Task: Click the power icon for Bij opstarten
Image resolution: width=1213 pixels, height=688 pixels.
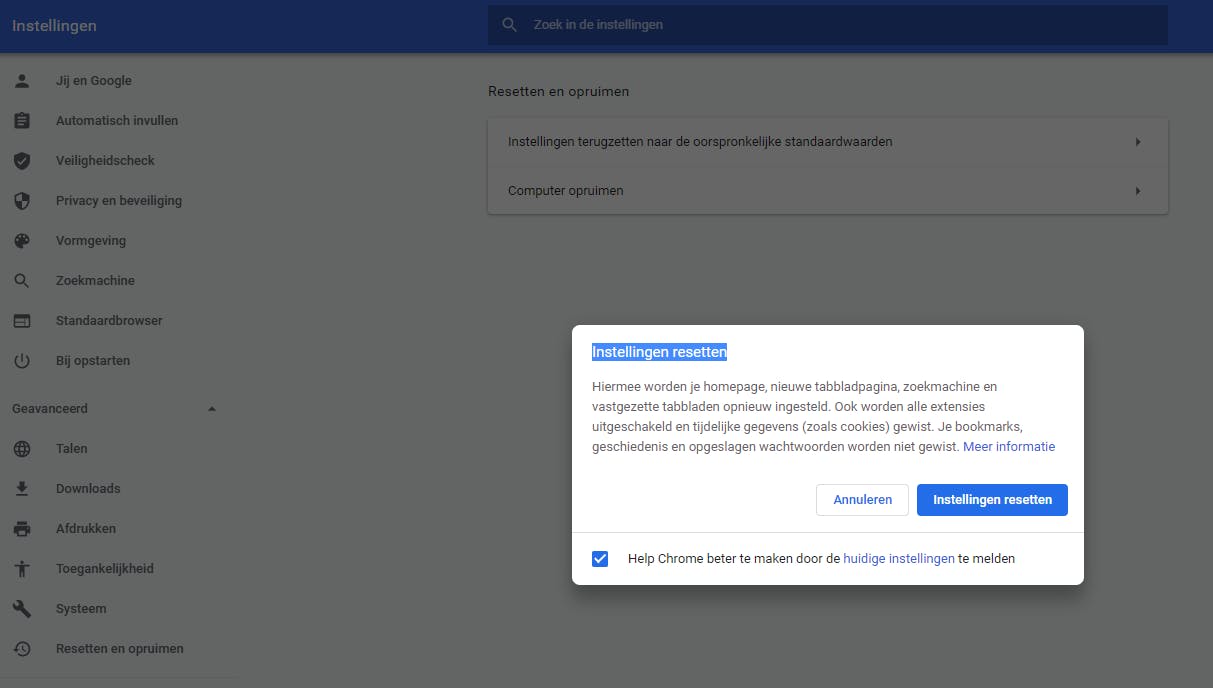Action: pyautogui.click(x=22, y=361)
